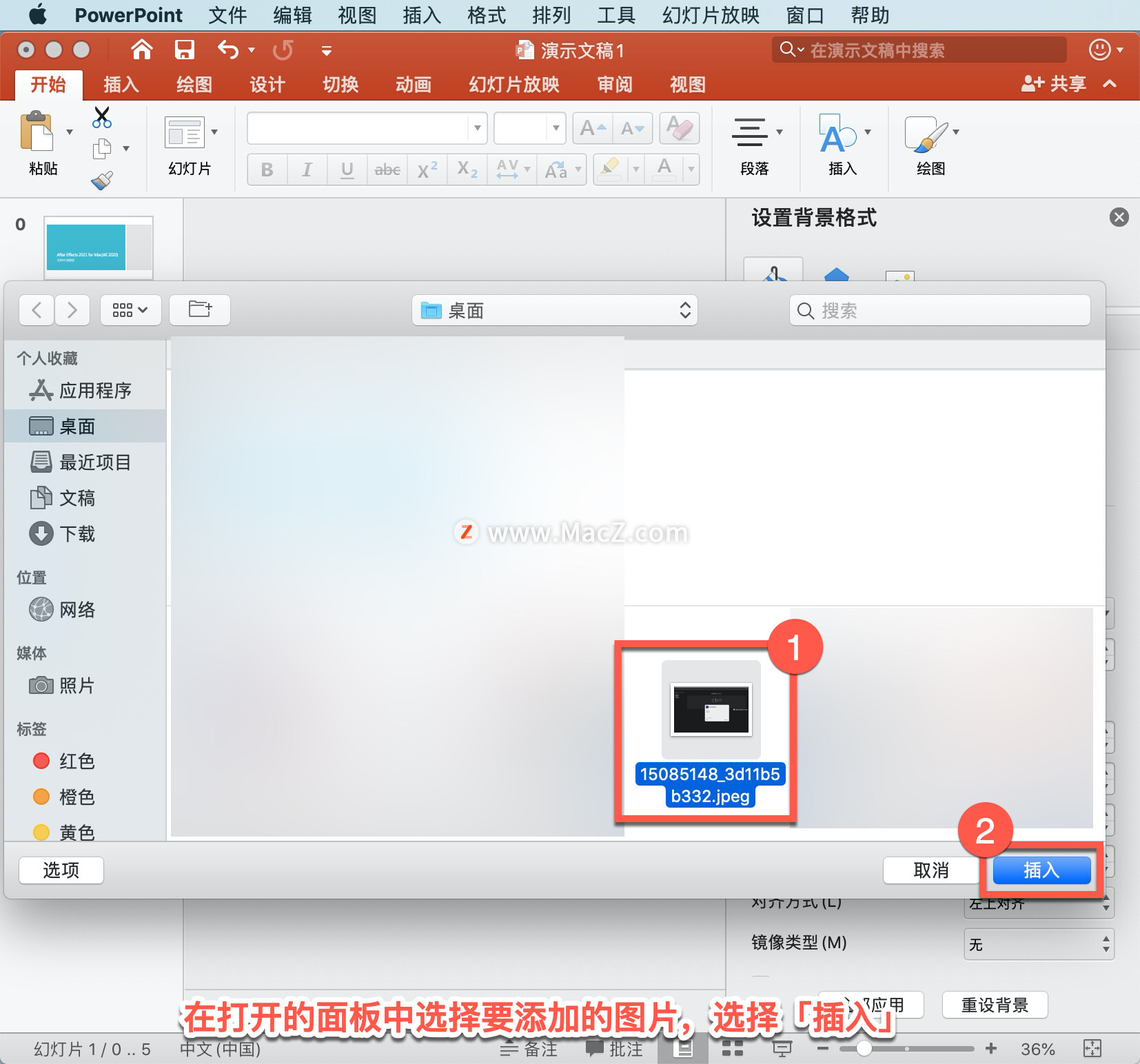Click Increase Font Size icon
This screenshot has height=1064, width=1140.
[x=593, y=128]
